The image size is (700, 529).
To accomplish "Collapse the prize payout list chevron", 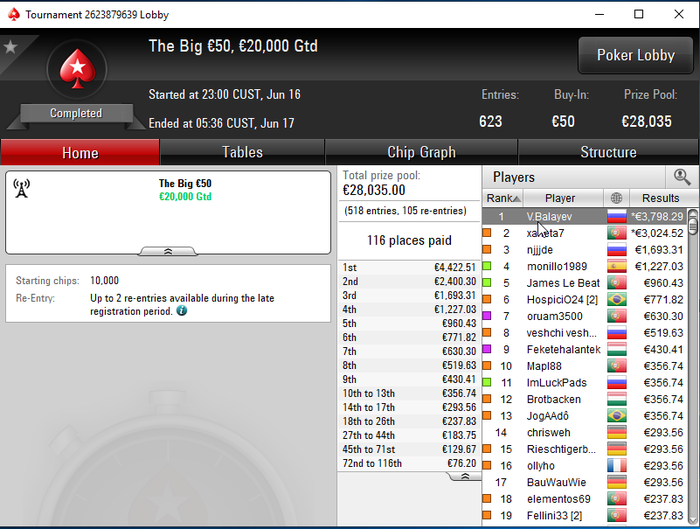I will 465,476.
